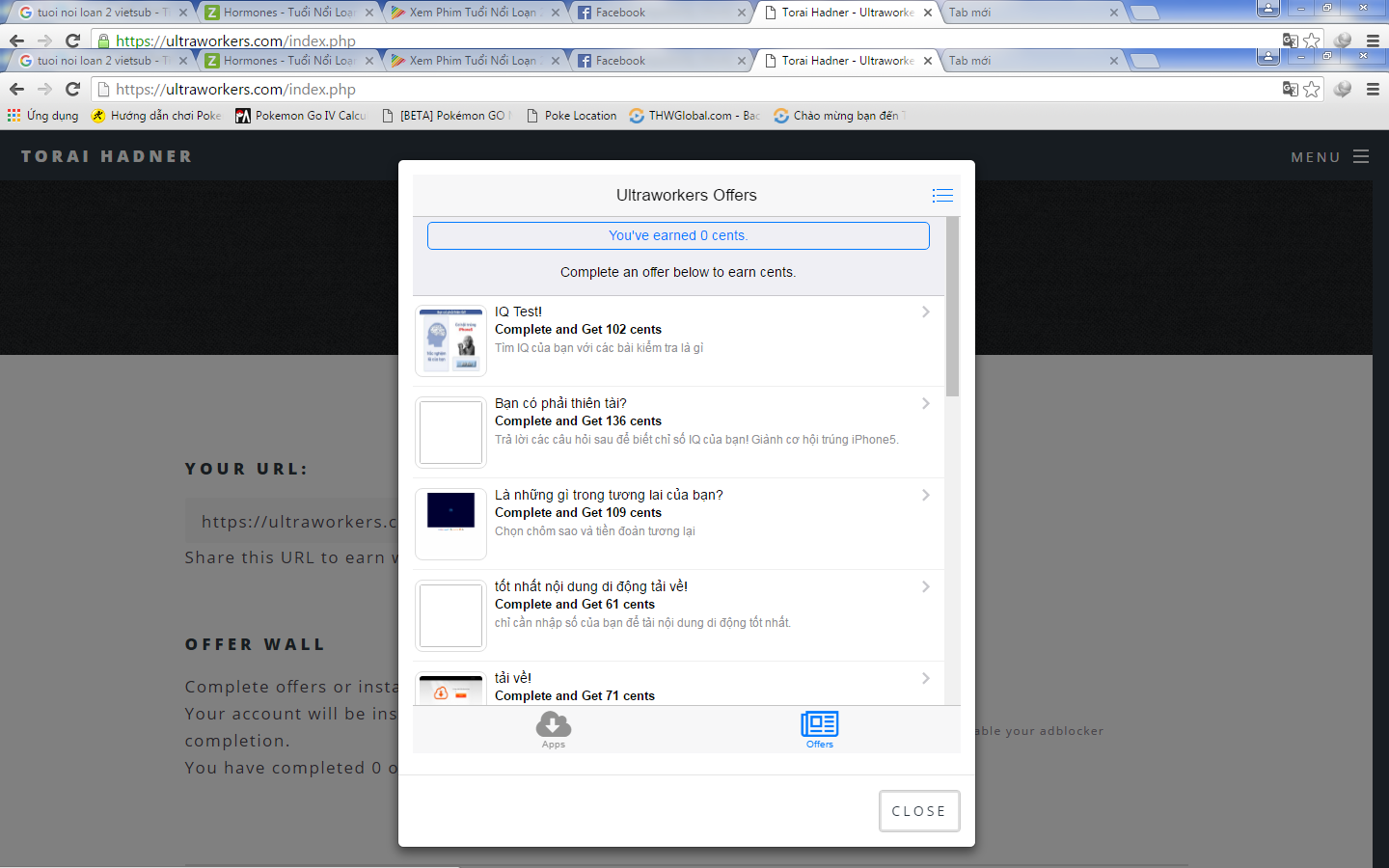Open the "[BETA] Pokémon GO" bookmark

tap(446, 116)
